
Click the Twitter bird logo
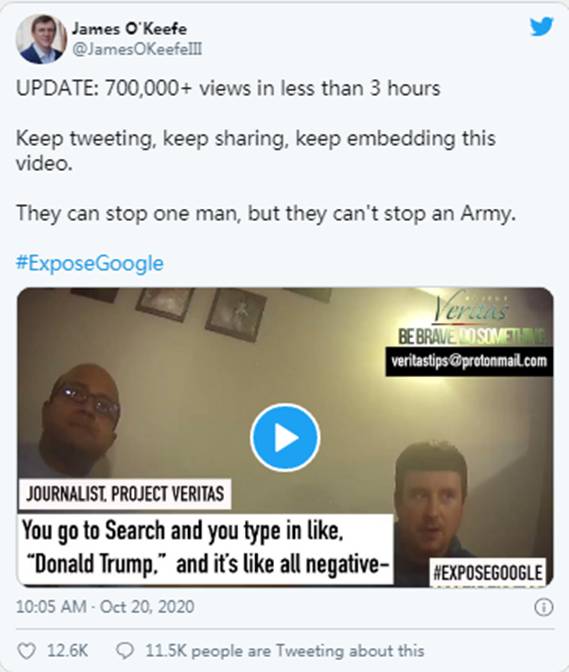(542, 27)
